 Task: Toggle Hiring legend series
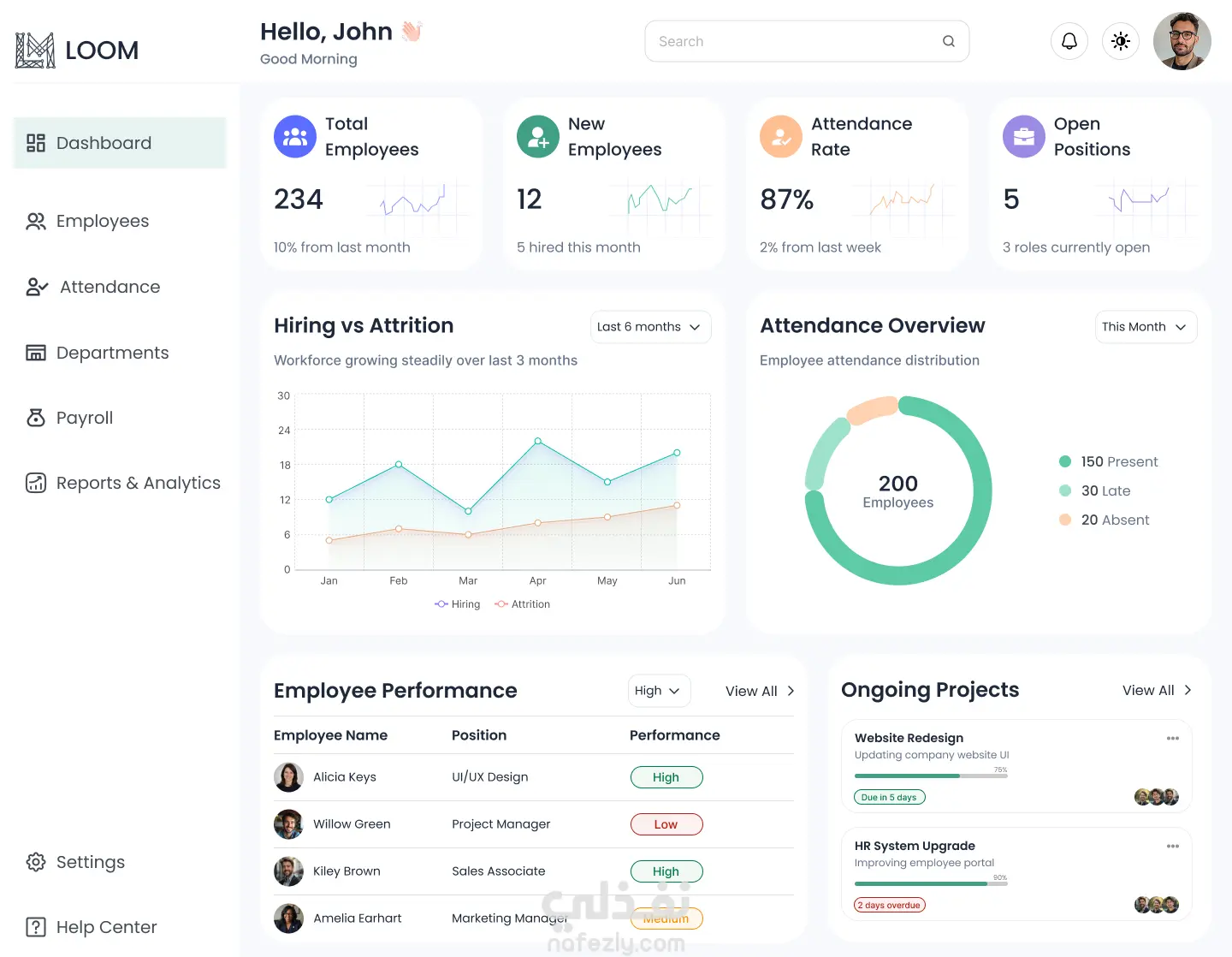(457, 604)
